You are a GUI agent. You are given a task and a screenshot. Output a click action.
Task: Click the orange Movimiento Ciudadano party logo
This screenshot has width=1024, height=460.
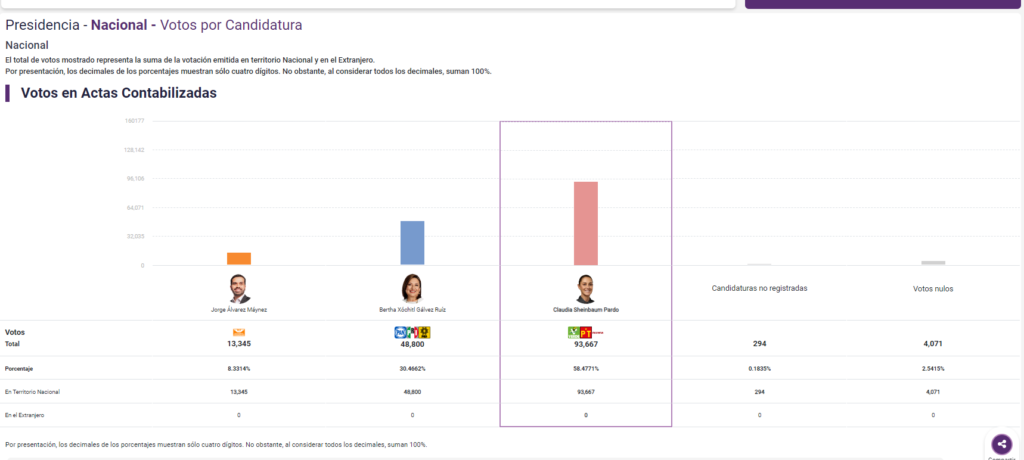[x=239, y=332]
